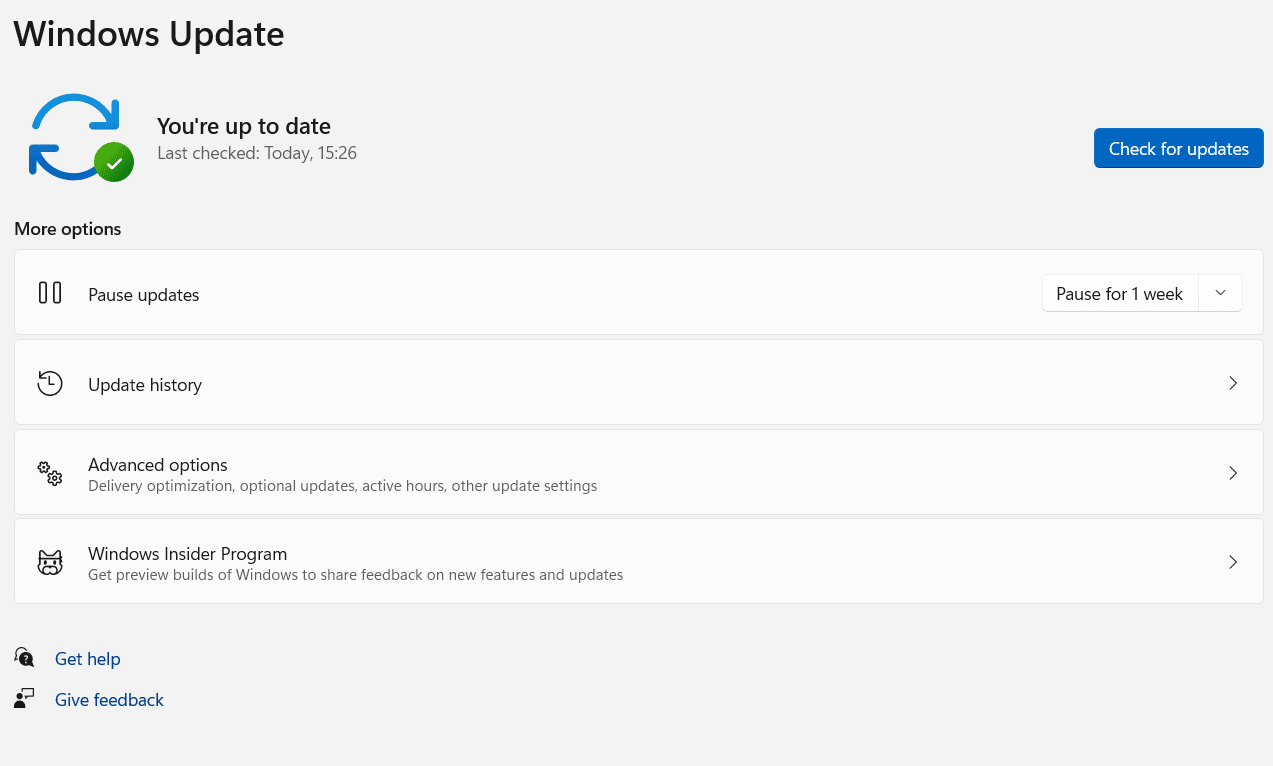Viewport: 1273px width, 766px height.
Task: Click the Windows Update page title
Action: coord(149,34)
